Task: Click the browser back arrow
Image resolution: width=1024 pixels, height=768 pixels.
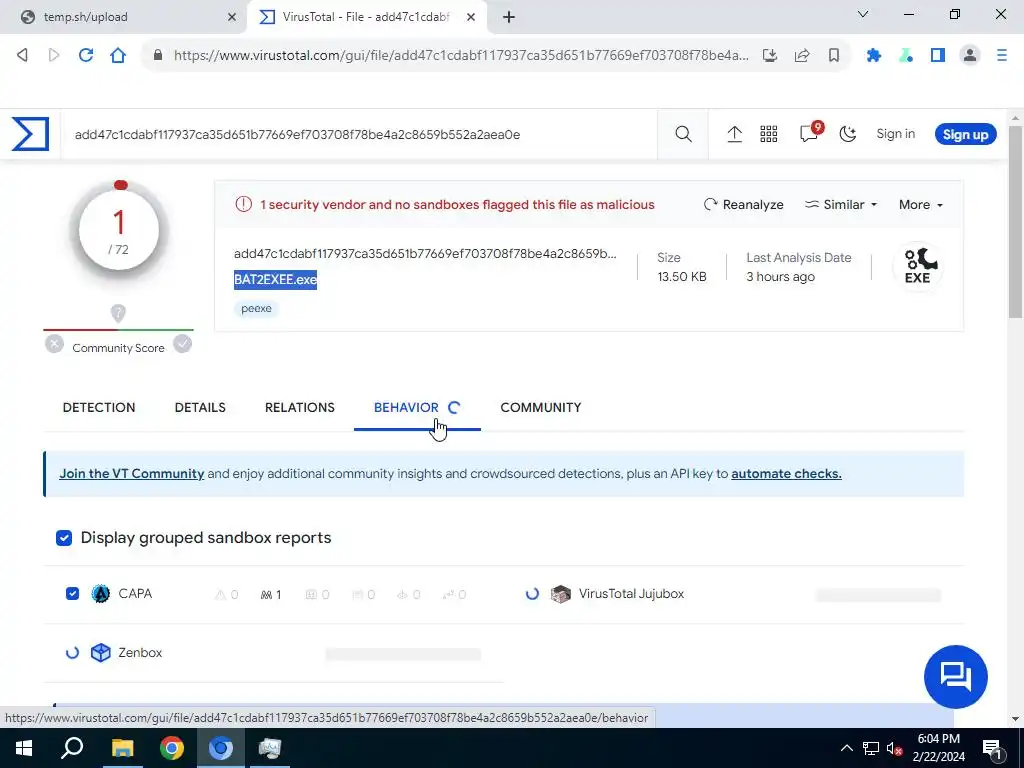Action: 22,55
